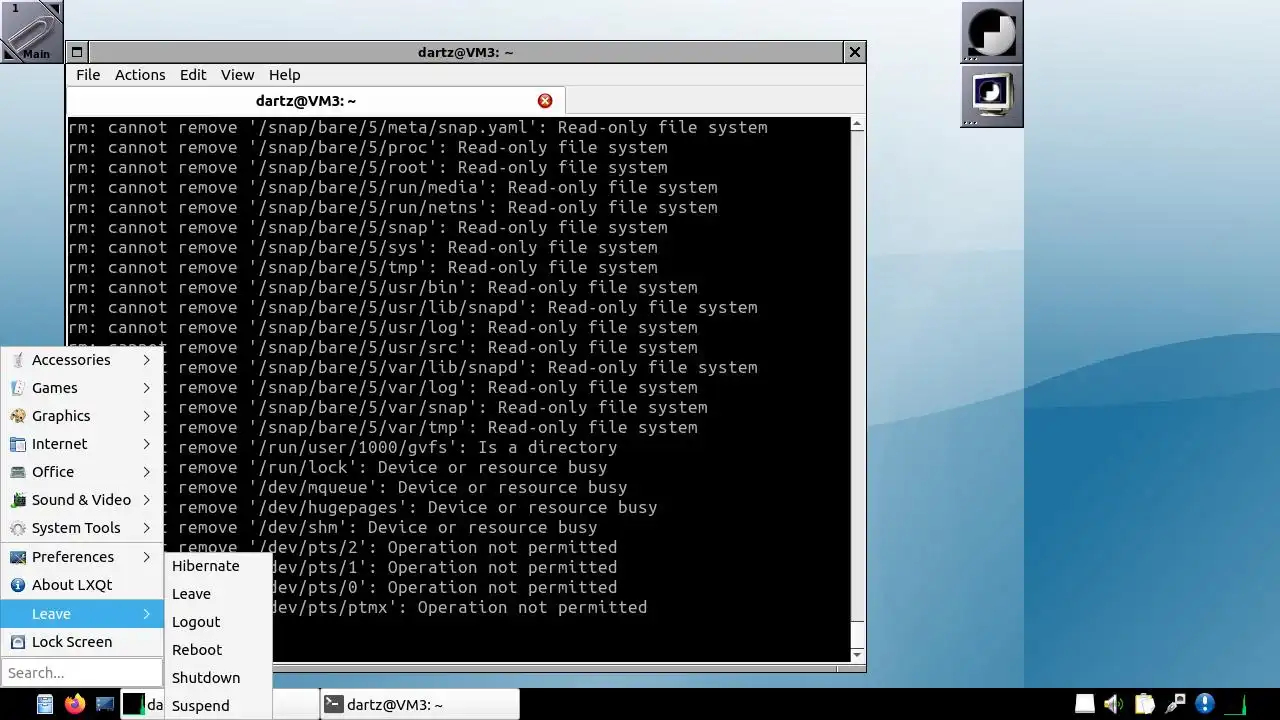Image resolution: width=1280 pixels, height=720 pixels.
Task: Click the Accessories category icon
Action: click(18, 360)
